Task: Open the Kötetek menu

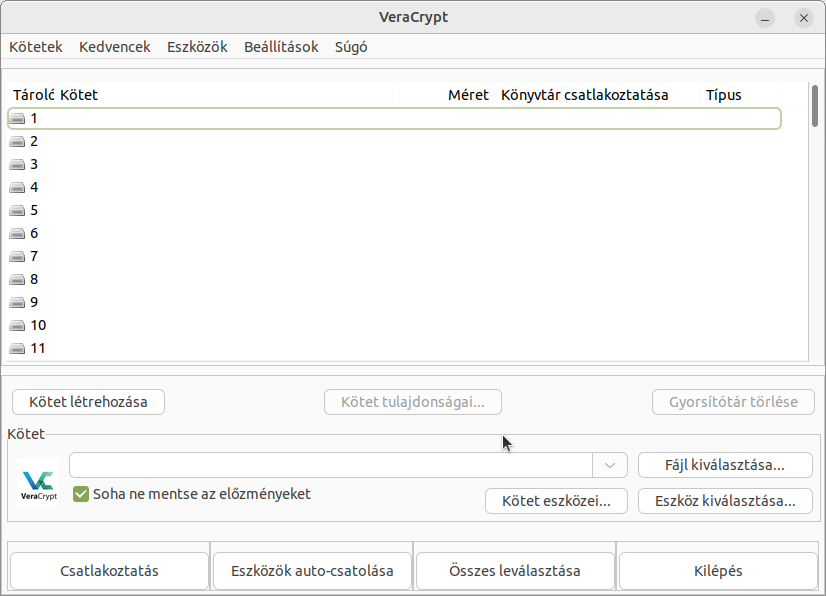Action: tap(36, 47)
